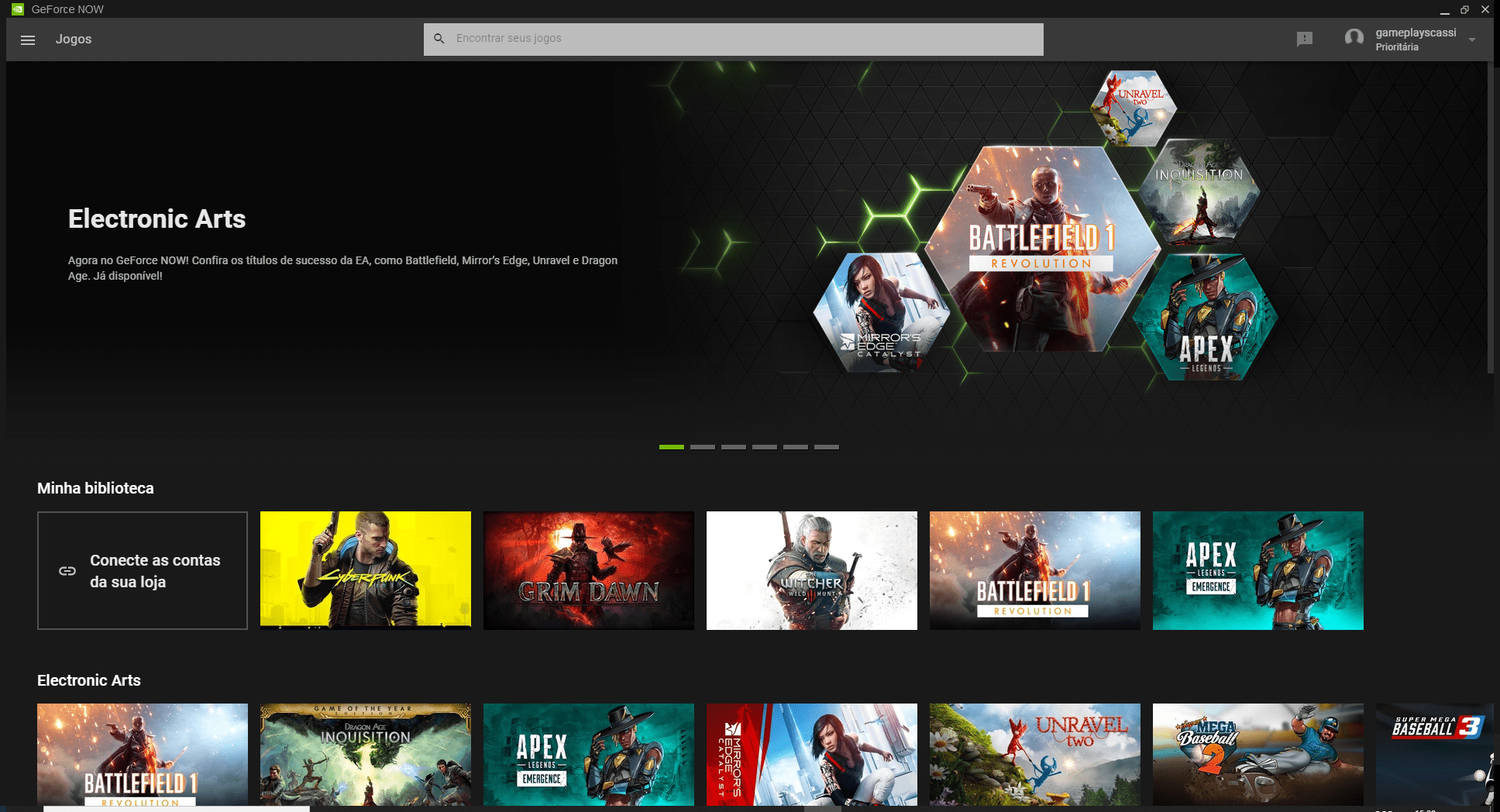This screenshot has width=1500, height=812.
Task: Click the user avatar icon
Action: coord(1354,38)
